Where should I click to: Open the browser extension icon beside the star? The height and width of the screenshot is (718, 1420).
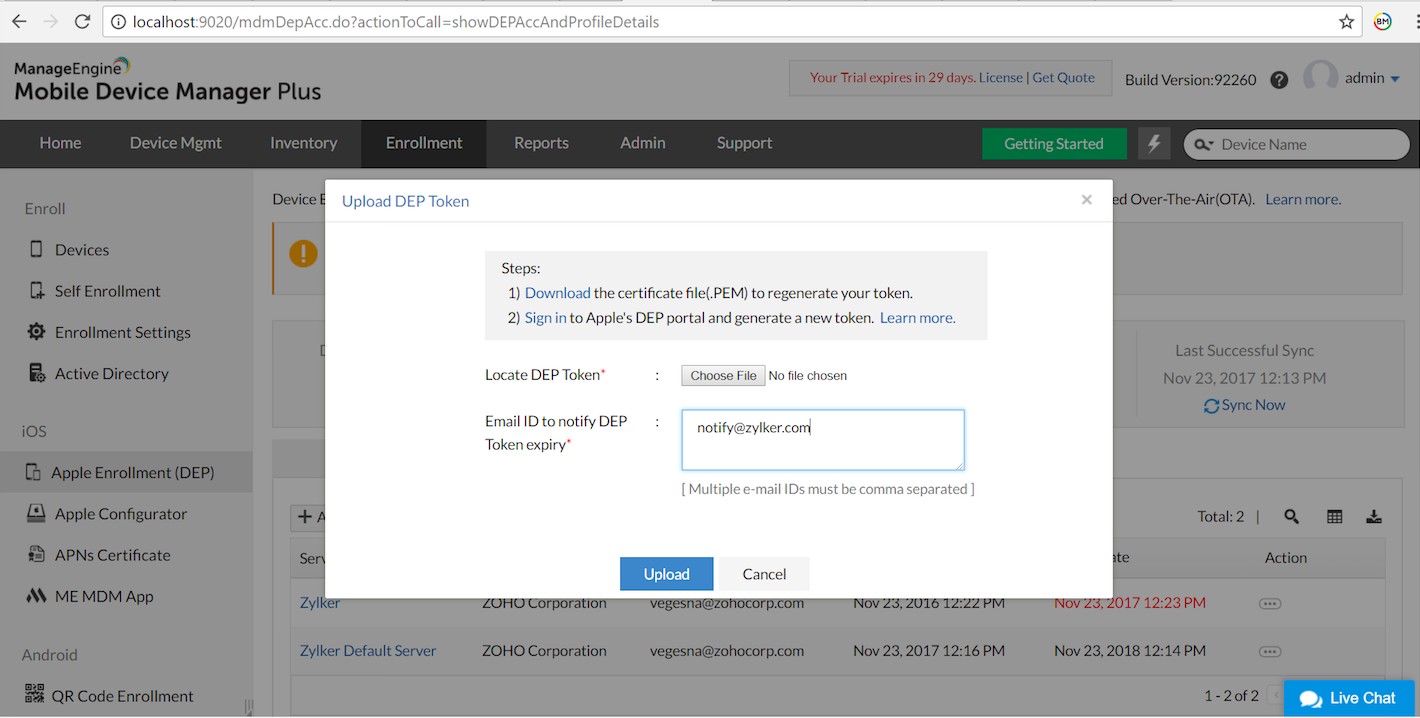click(1383, 21)
